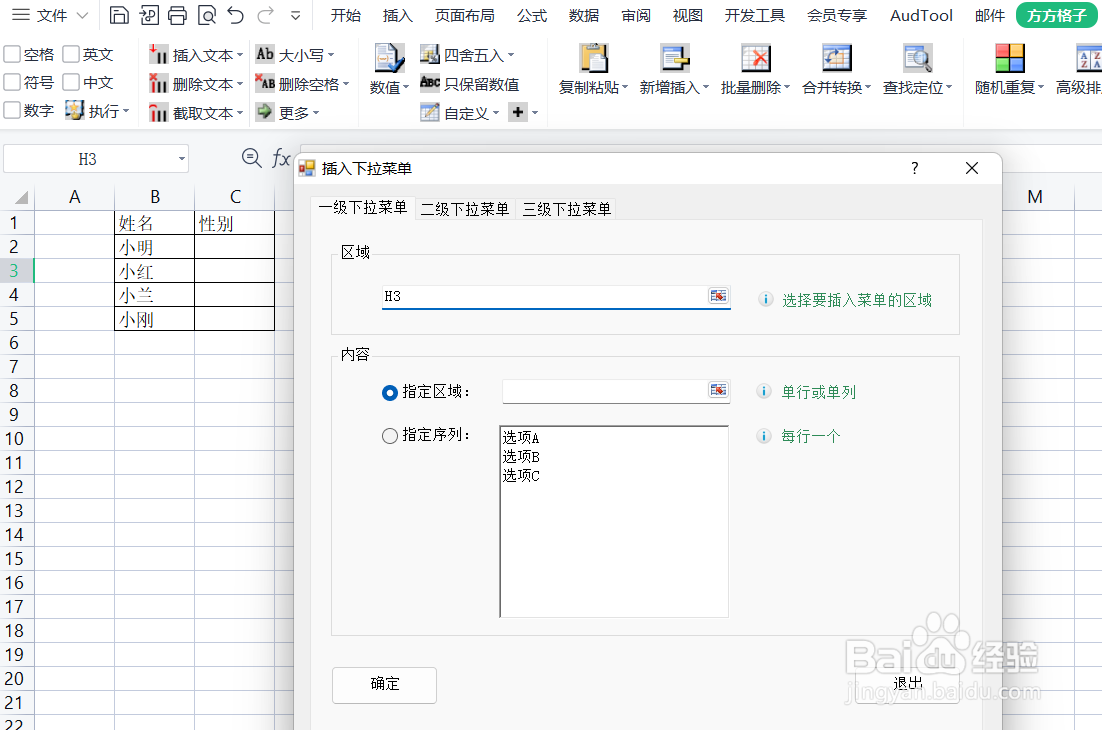Switch to the 开始 ribbon tab
1102x730 pixels.
click(346, 15)
